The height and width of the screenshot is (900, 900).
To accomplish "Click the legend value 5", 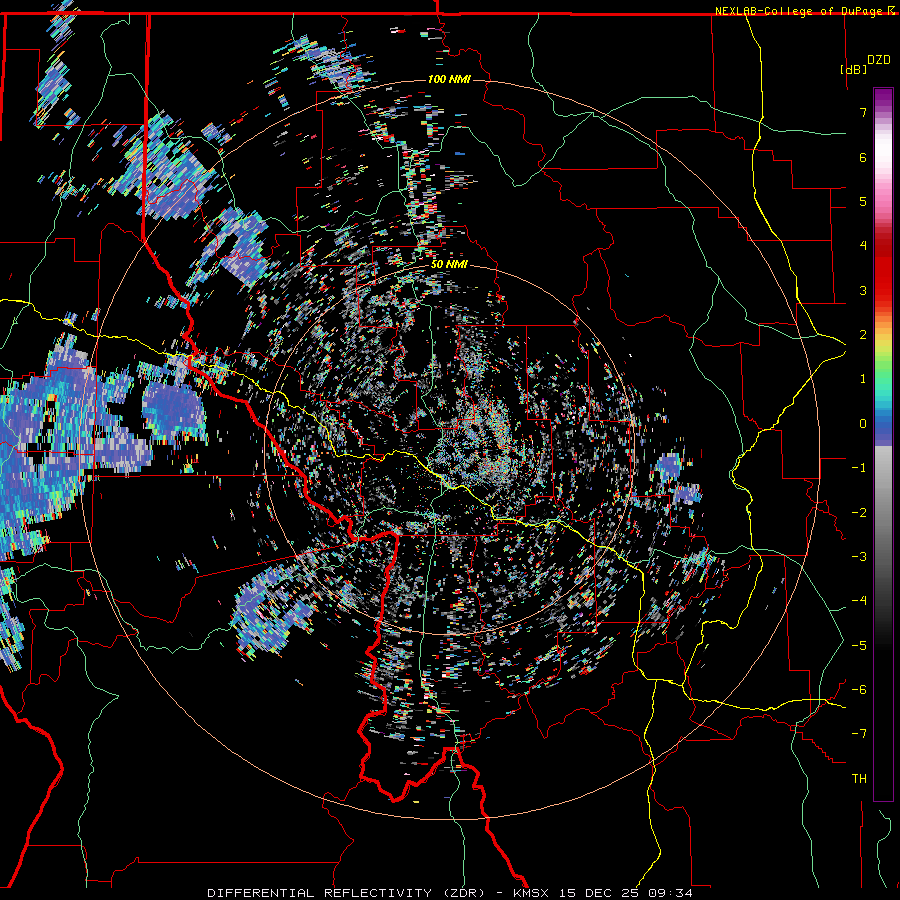I will pyautogui.click(x=863, y=201).
